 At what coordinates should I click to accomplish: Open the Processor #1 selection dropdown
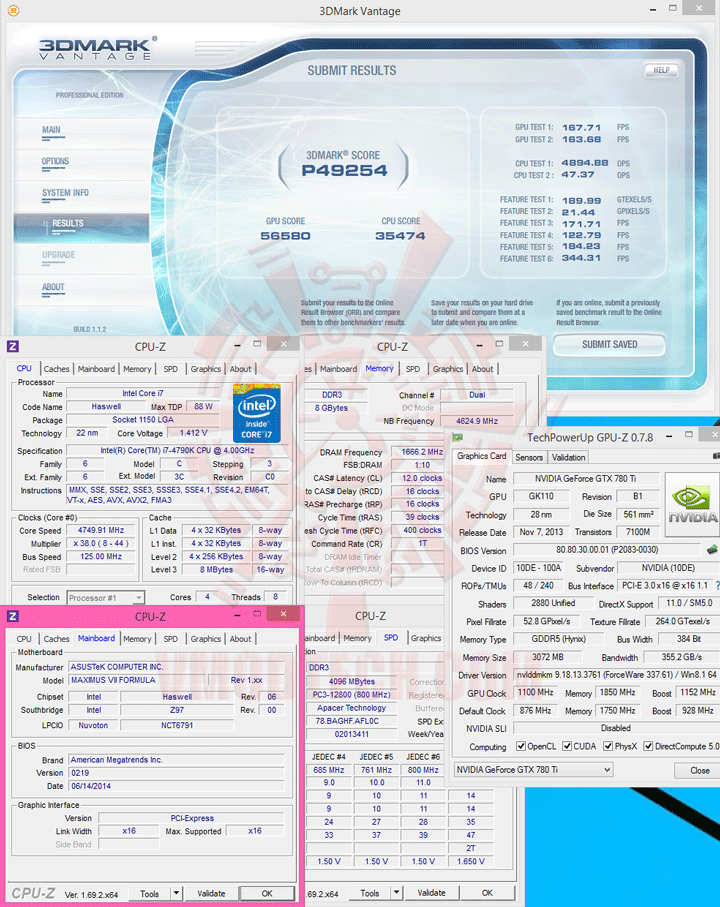pos(105,598)
